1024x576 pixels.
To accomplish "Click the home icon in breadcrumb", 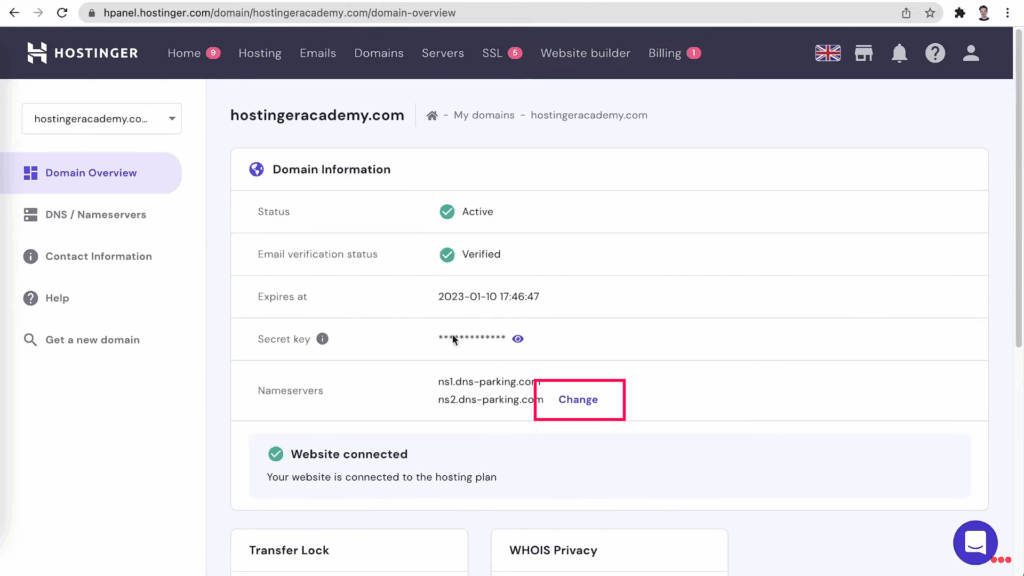I will pos(432,115).
